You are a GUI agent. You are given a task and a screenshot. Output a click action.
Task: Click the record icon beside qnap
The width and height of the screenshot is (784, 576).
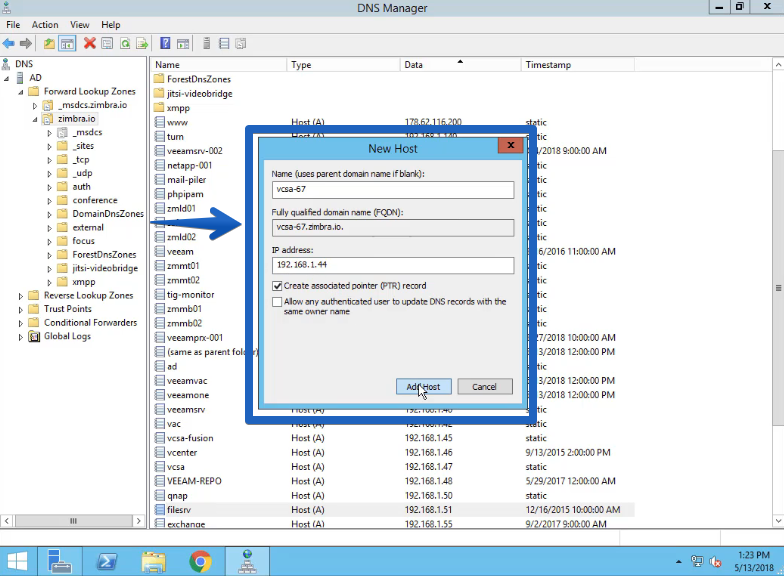160,496
